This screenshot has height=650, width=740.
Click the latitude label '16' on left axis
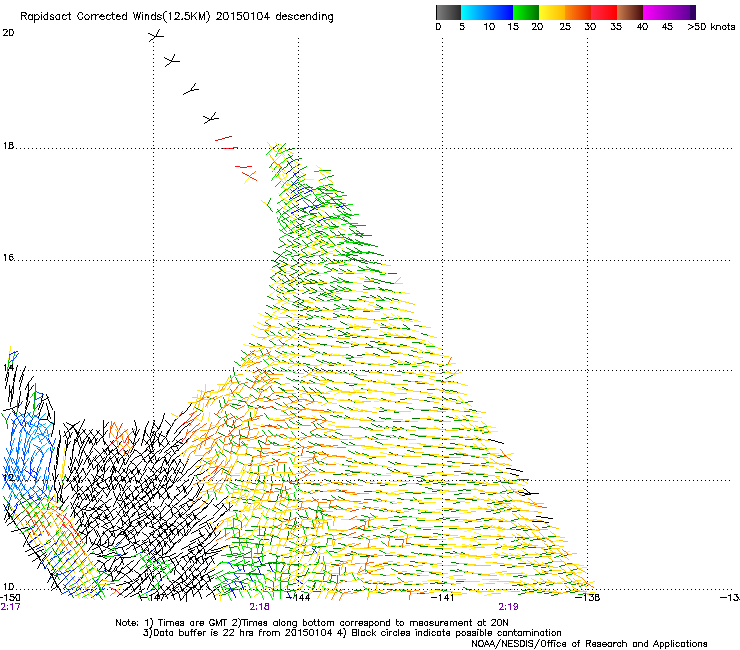pyautogui.click(x=8, y=258)
